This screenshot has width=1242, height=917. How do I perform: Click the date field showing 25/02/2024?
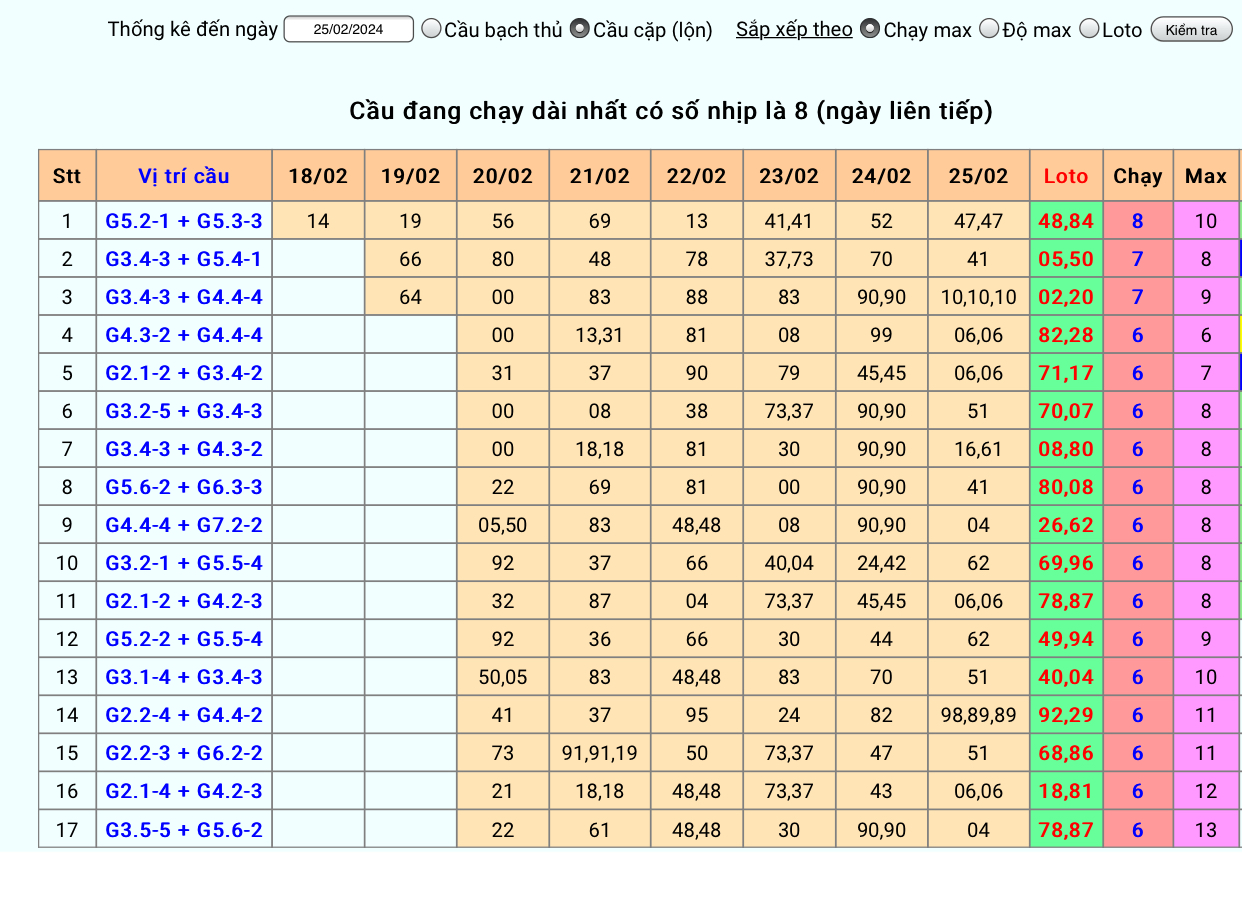tap(348, 29)
